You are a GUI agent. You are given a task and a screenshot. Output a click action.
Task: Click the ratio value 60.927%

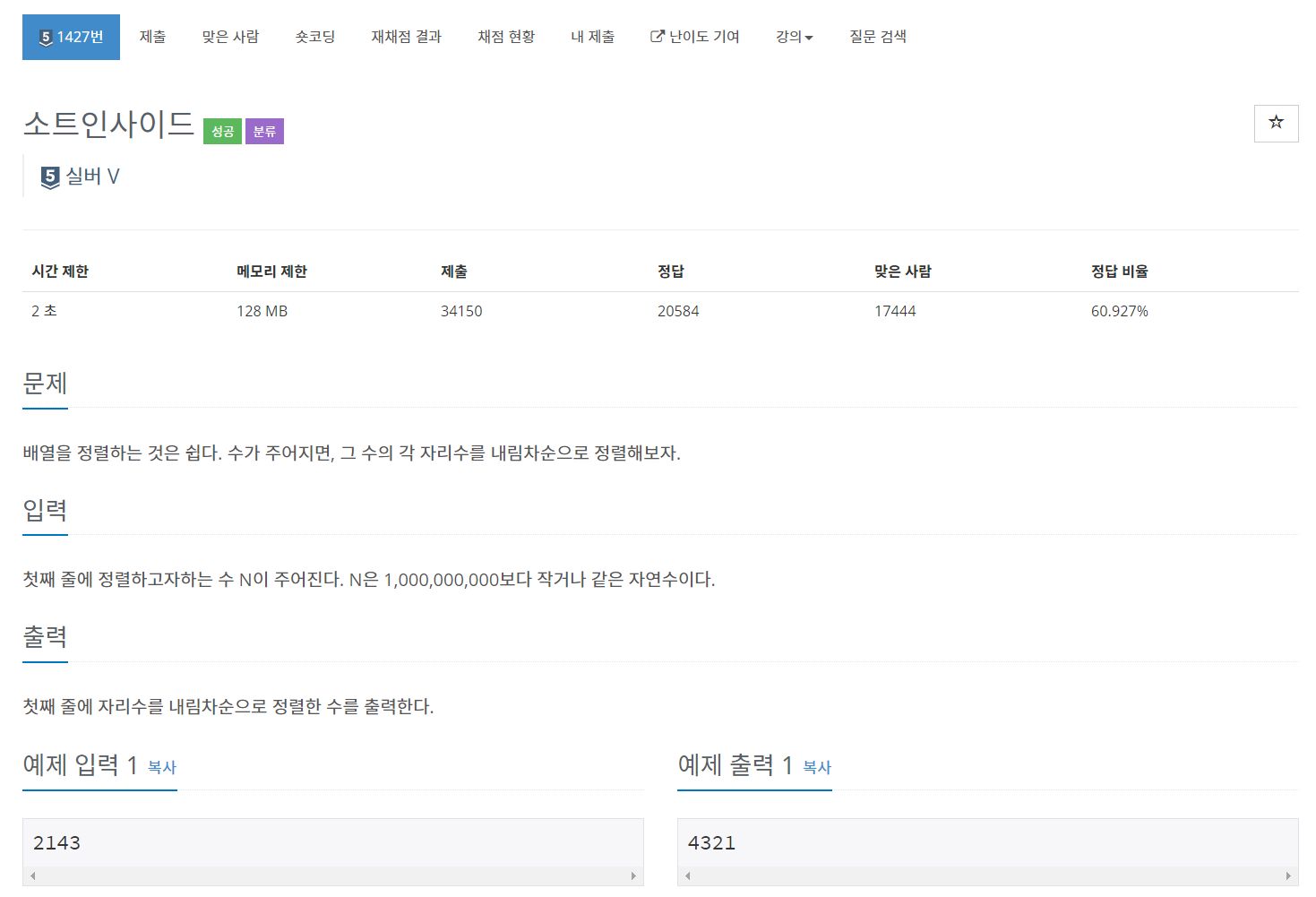[x=1120, y=311]
